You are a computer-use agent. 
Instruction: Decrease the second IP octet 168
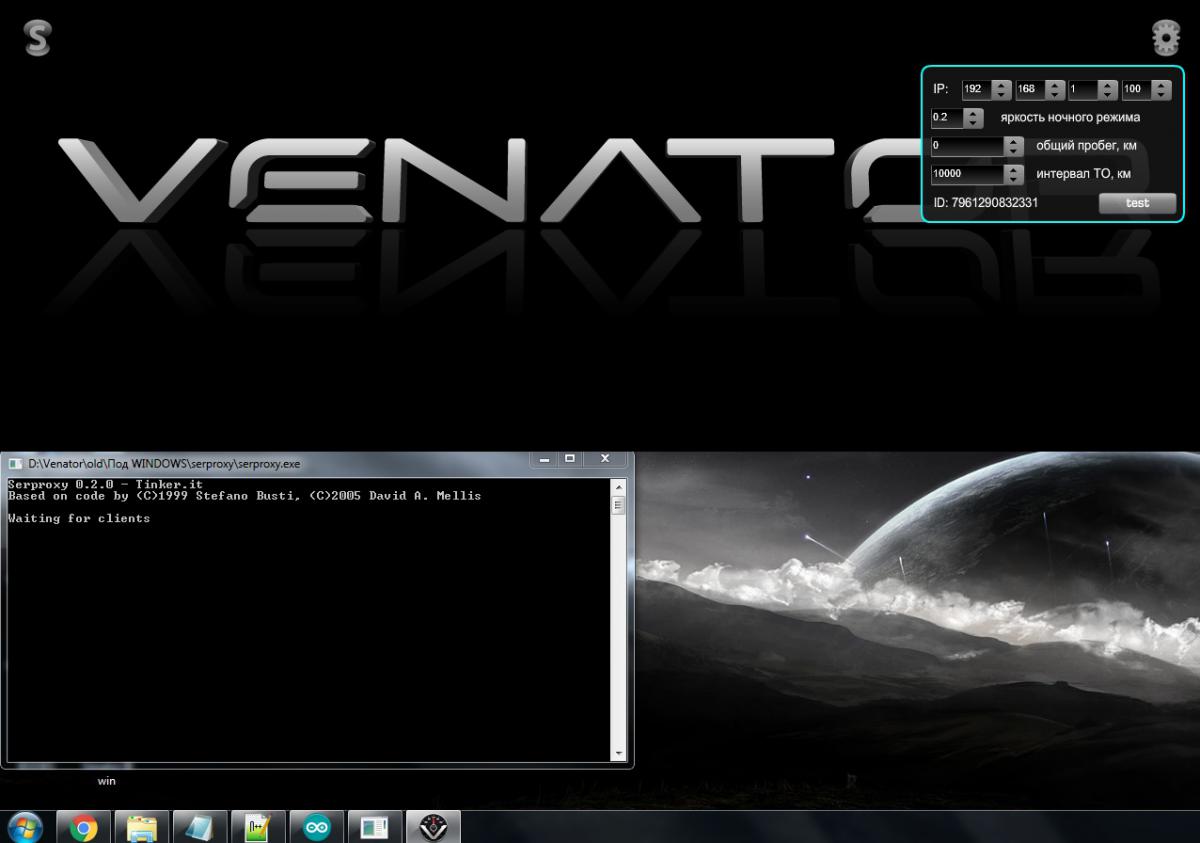[x=1055, y=94]
